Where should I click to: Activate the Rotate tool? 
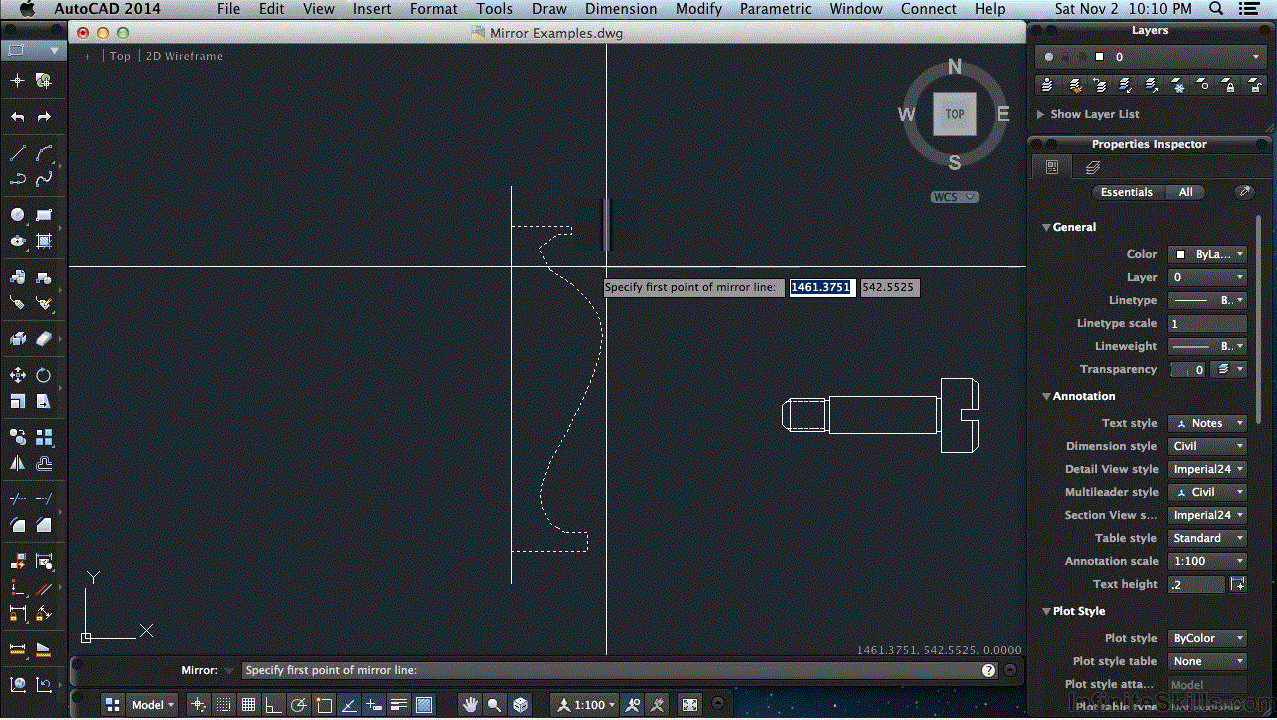tap(44, 375)
